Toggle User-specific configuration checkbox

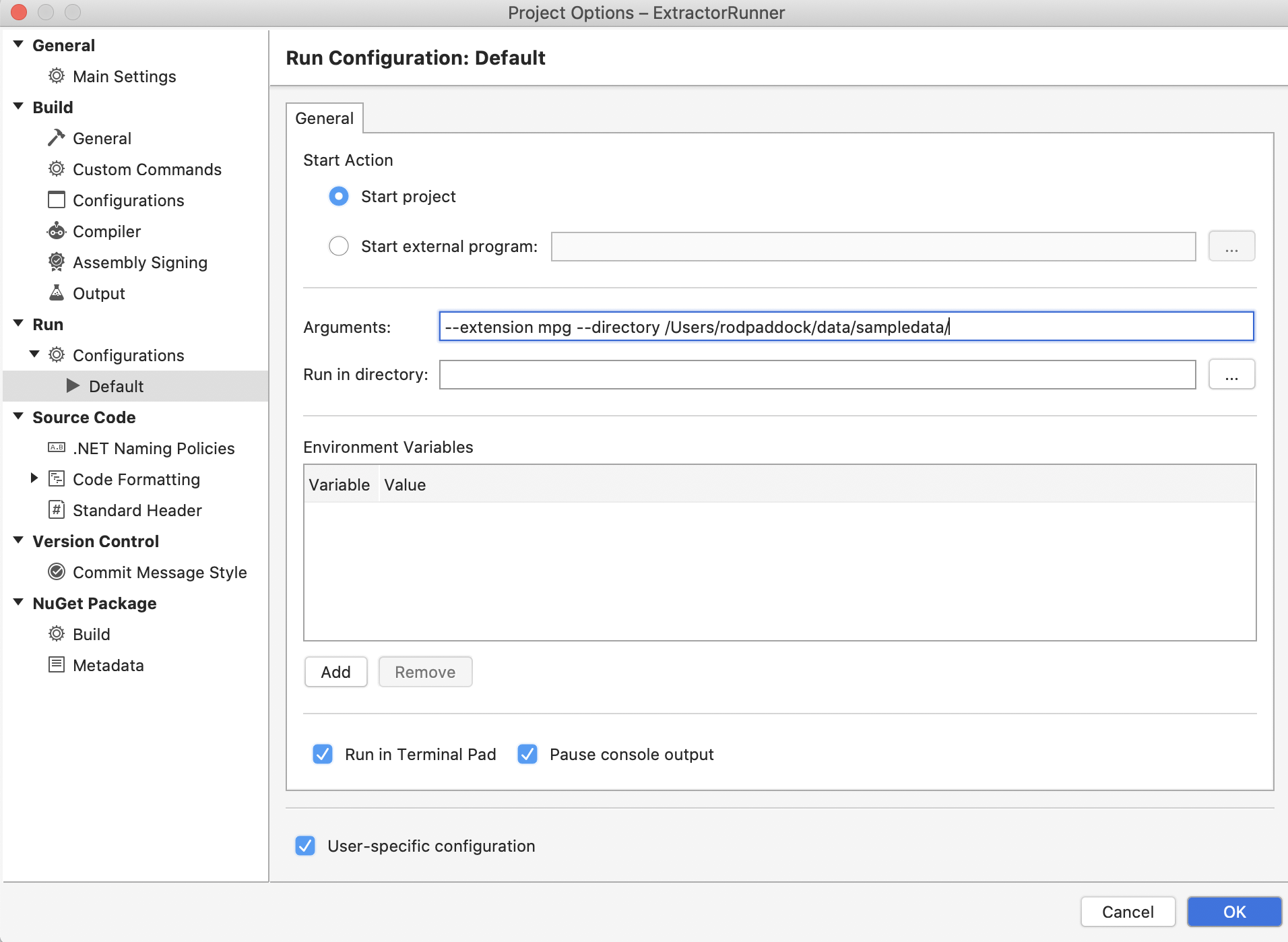(x=305, y=846)
